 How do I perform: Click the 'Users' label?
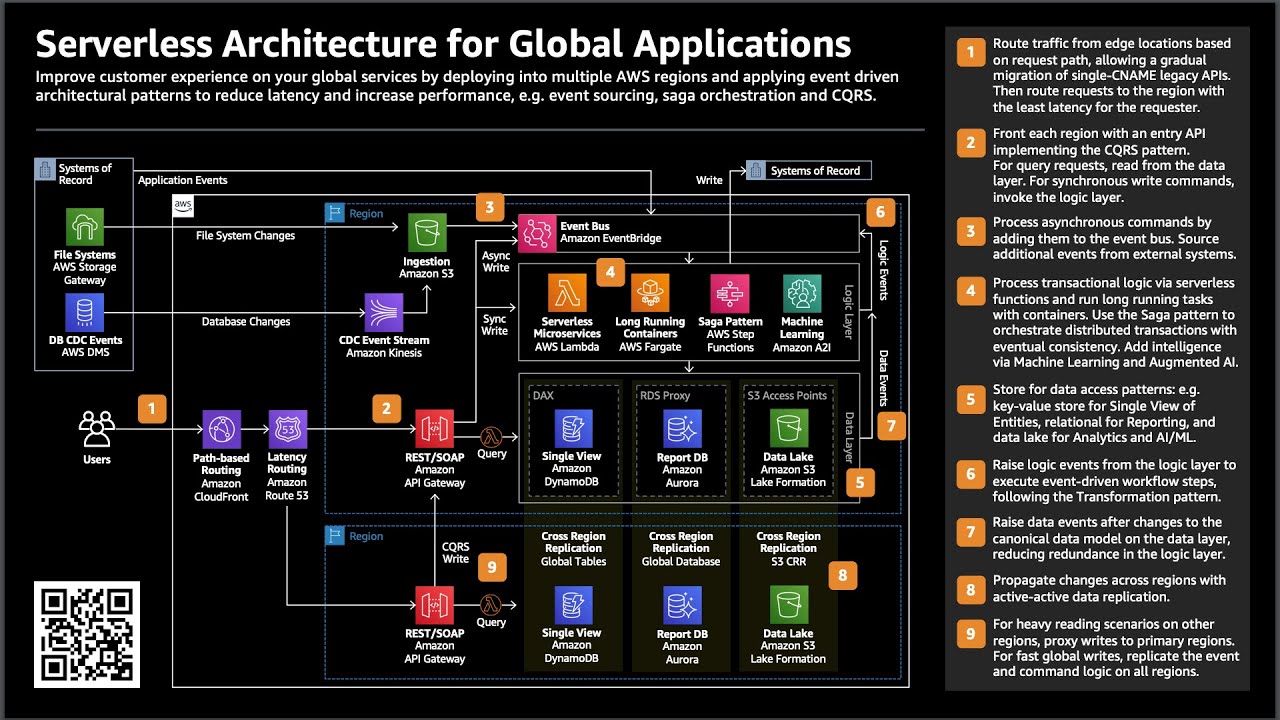point(97,460)
